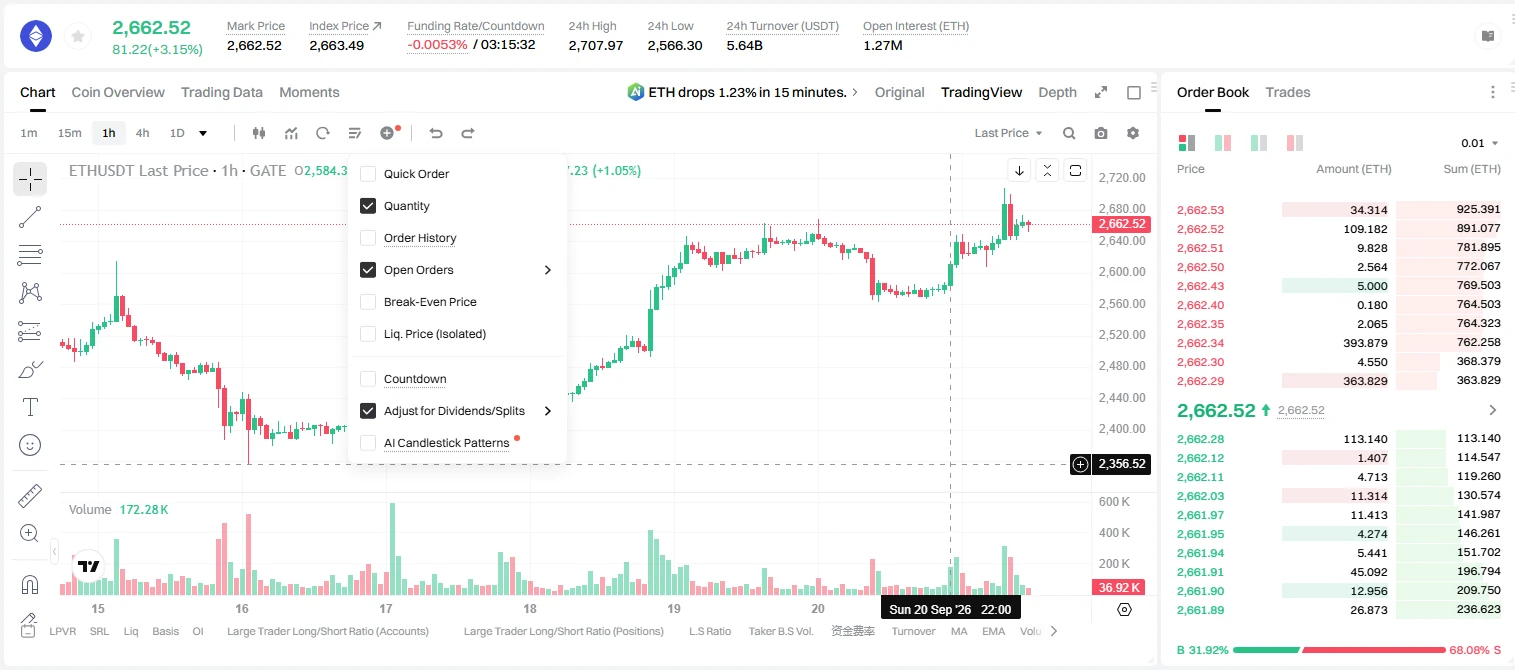Collapse the left panel arrow near volume
The image size is (1515, 670).
coord(54,550)
